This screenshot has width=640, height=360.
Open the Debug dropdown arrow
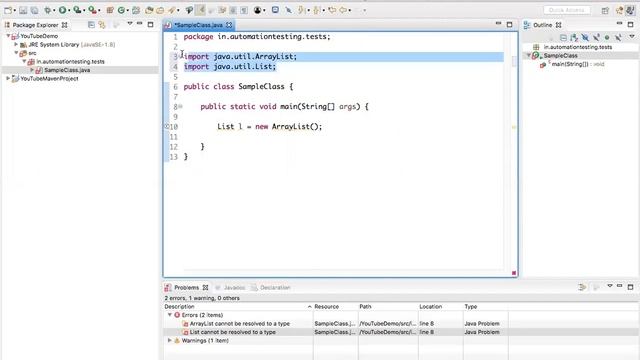pyautogui.click(x=54, y=11)
